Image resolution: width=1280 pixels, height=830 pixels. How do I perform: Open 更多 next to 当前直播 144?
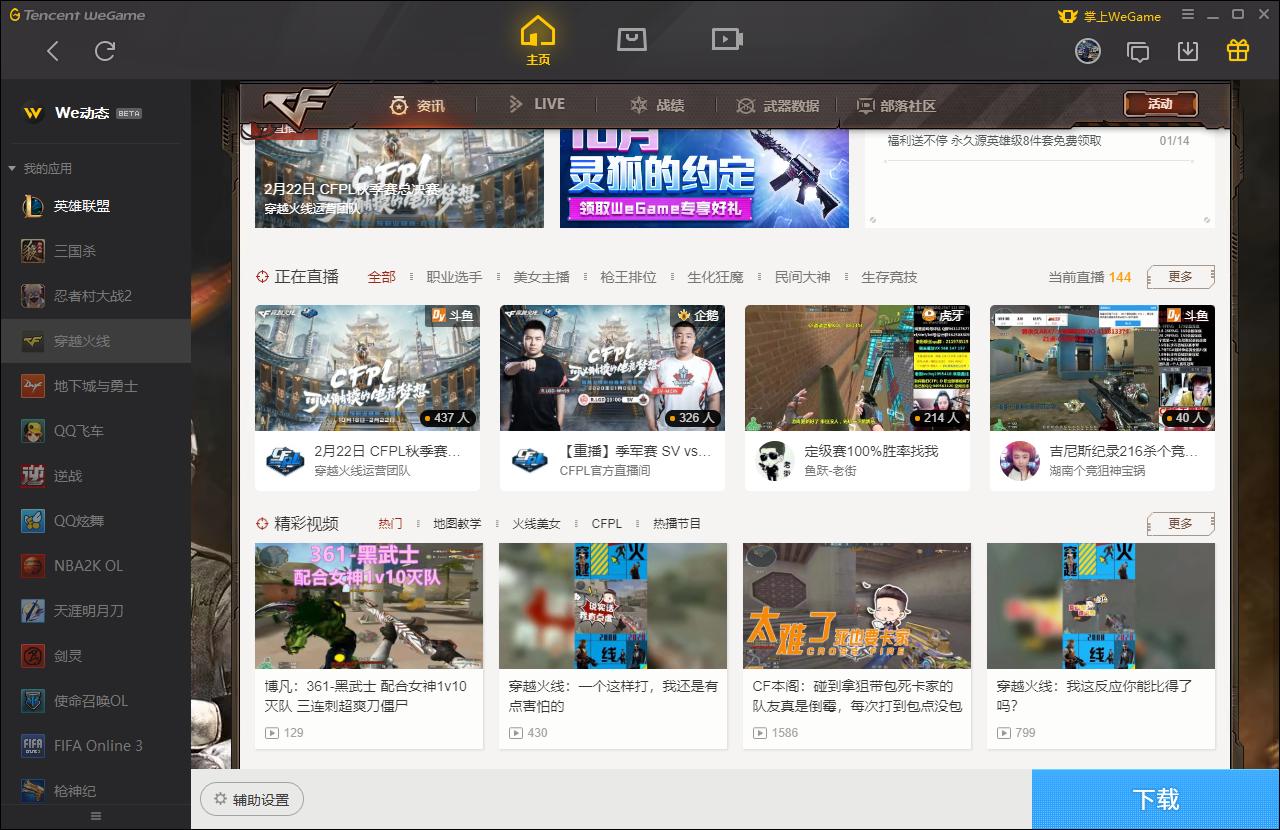(x=1180, y=276)
